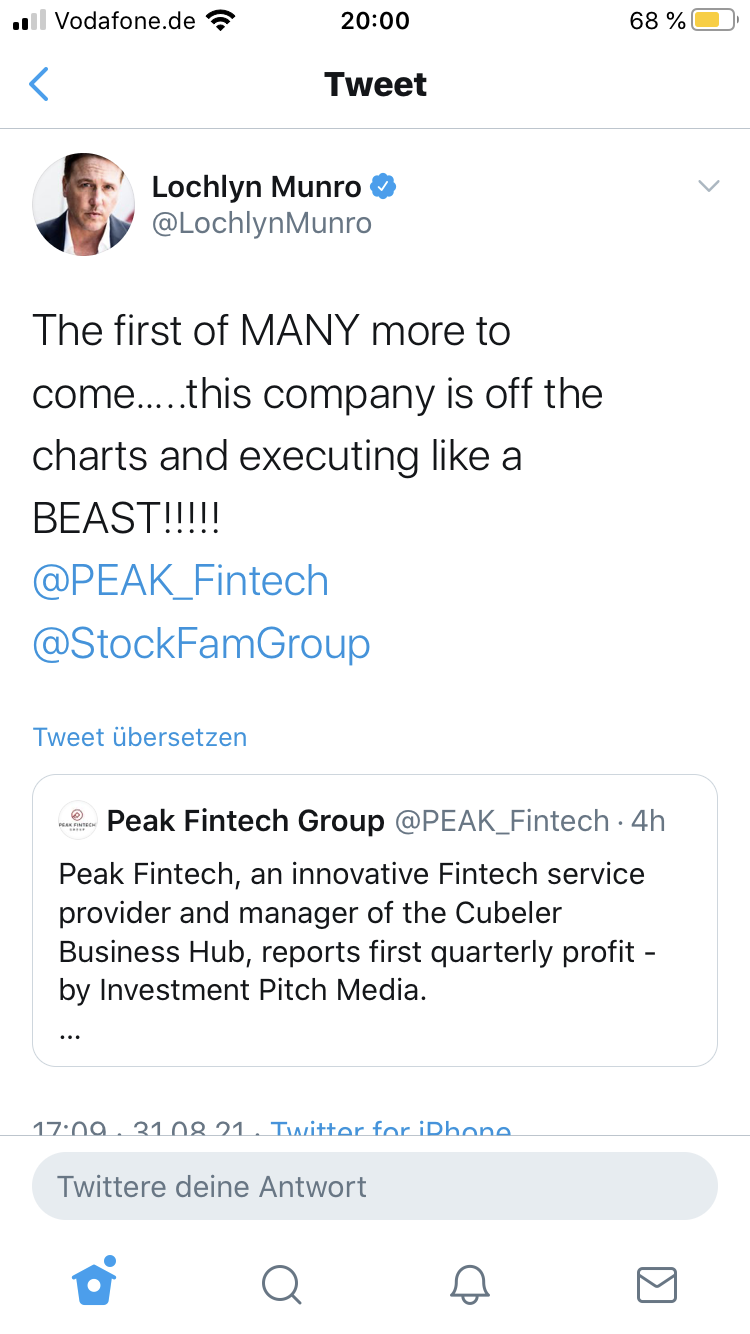Screen dimensions: 750x1334
Task: Tap the Twittere deine Antwort field
Action: click(375, 1187)
